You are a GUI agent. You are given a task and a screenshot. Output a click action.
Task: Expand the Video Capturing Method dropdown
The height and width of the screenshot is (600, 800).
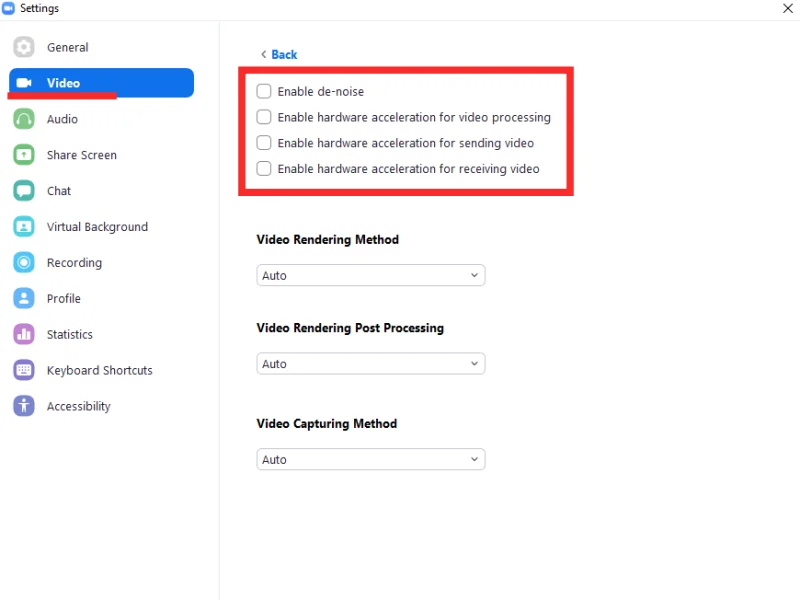[x=370, y=460]
